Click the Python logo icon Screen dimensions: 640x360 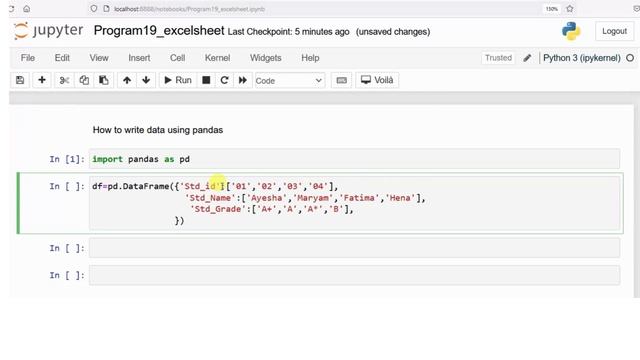tap(571, 31)
